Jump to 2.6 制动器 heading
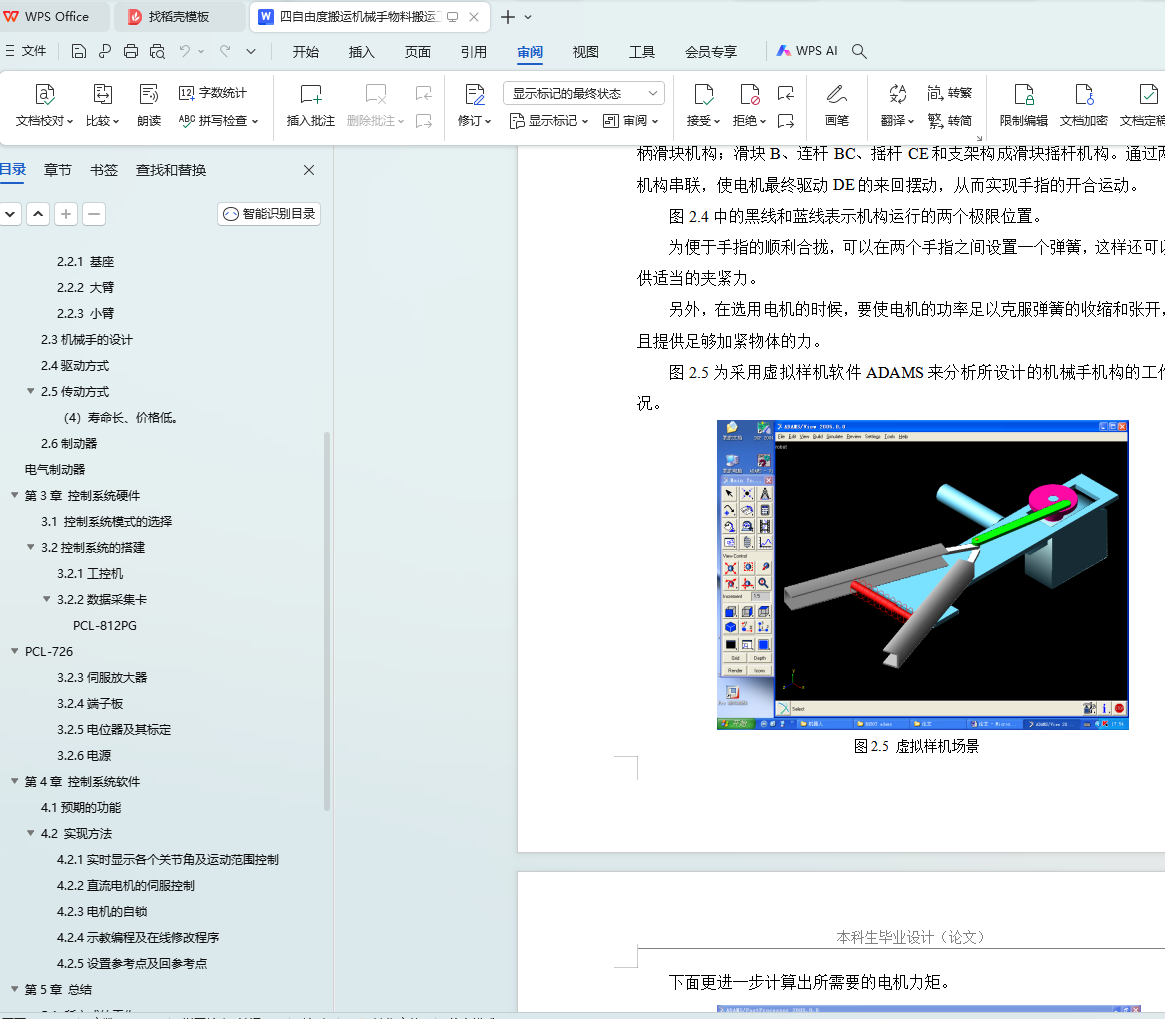 (x=69, y=444)
